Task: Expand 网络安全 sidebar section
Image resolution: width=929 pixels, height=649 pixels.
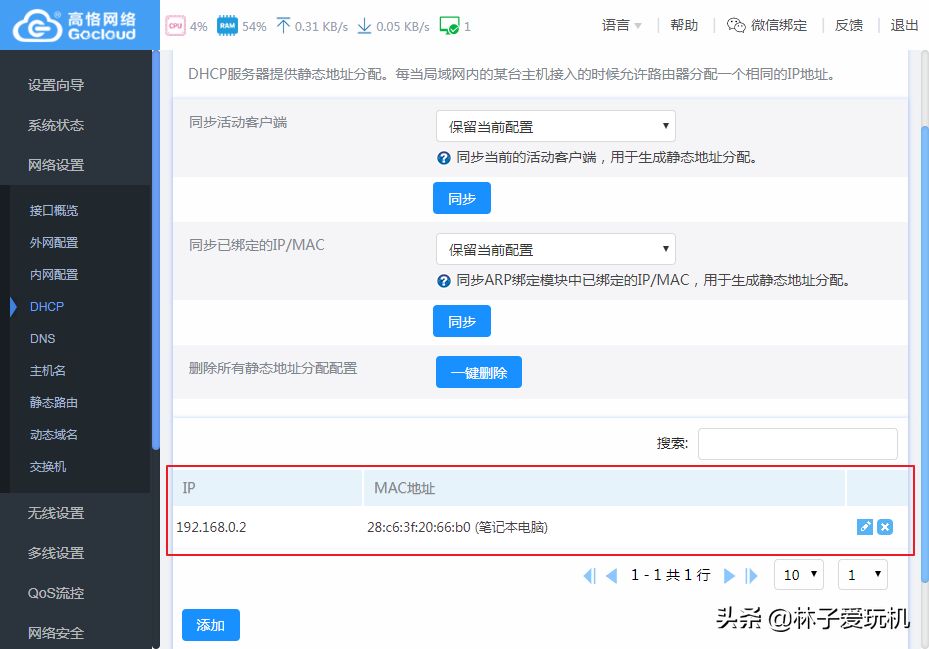Action: pyautogui.click(x=56, y=633)
